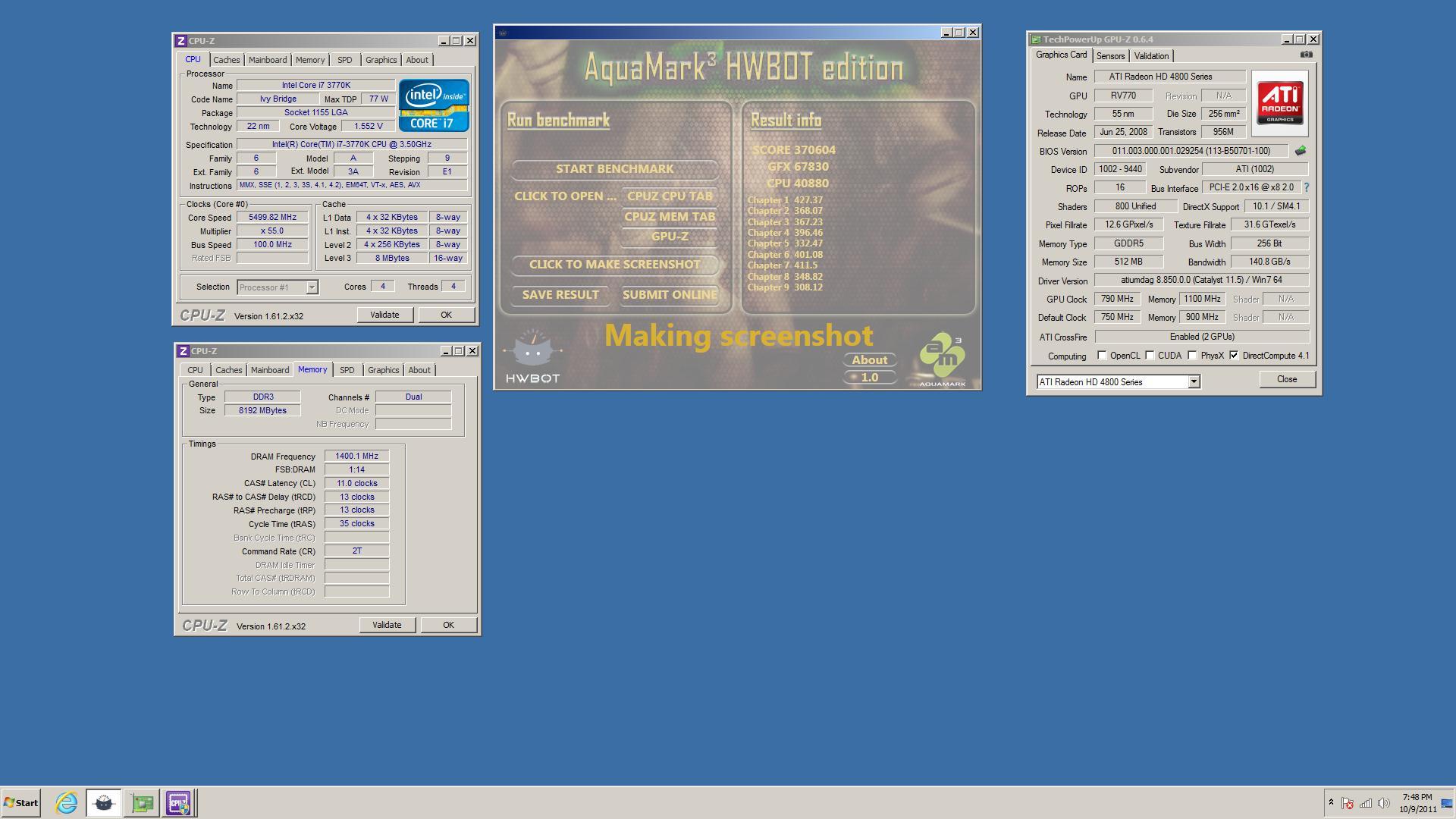Switch to Caches tab in upper CPU-Z

pyautogui.click(x=226, y=60)
